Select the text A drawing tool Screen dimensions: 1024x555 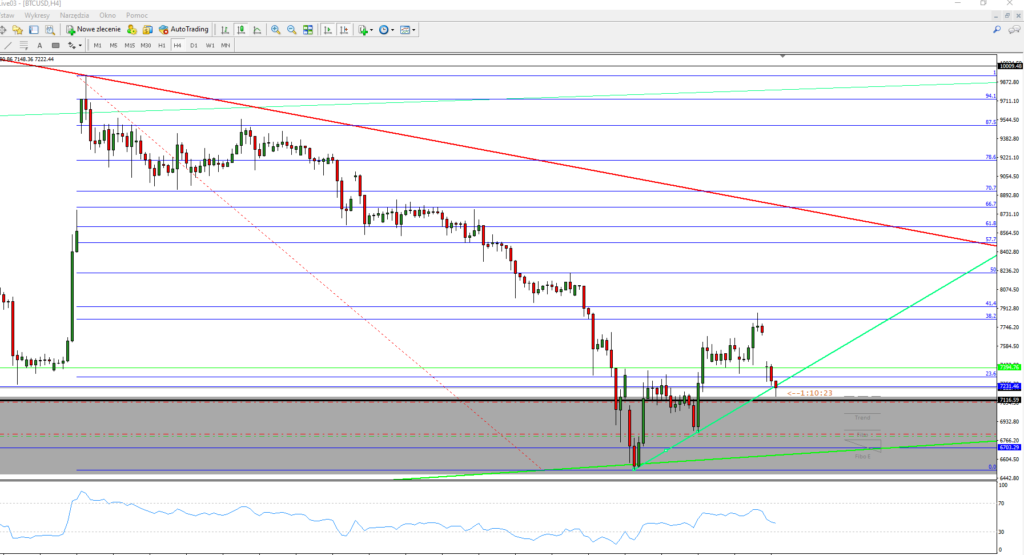[x=39, y=45]
